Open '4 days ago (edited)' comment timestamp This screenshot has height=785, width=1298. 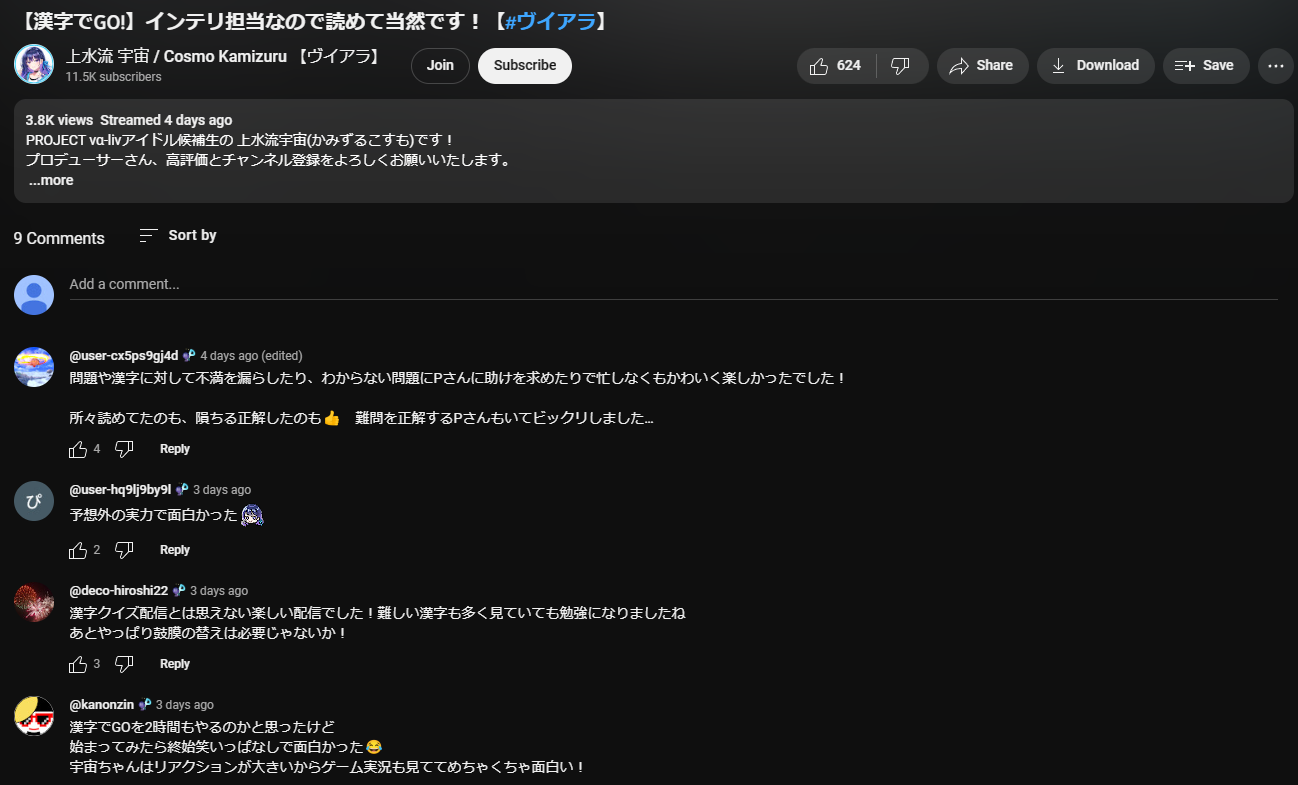(x=251, y=356)
